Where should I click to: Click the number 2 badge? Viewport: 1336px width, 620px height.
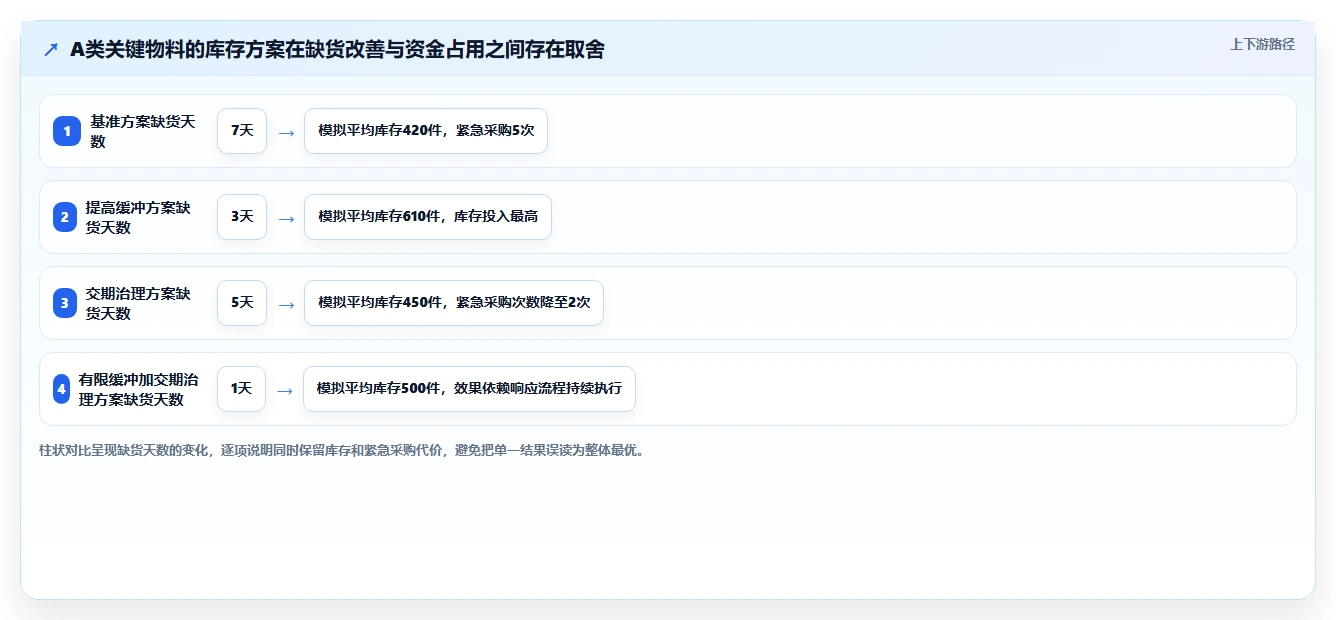point(65,217)
